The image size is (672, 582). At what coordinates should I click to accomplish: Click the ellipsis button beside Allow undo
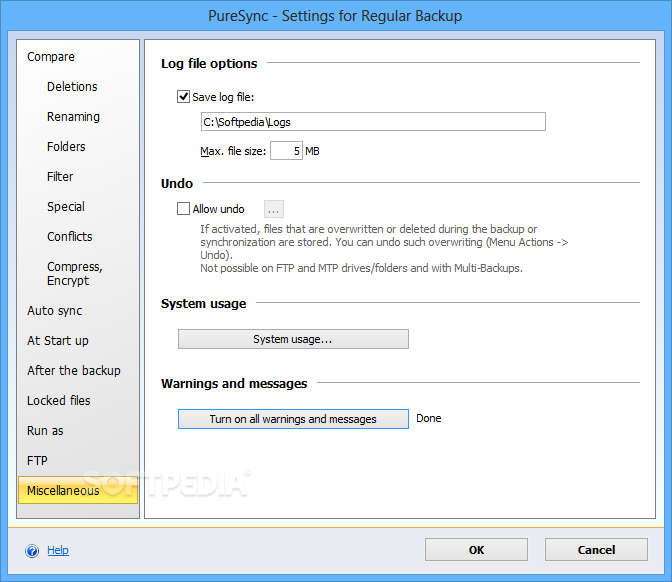273,209
